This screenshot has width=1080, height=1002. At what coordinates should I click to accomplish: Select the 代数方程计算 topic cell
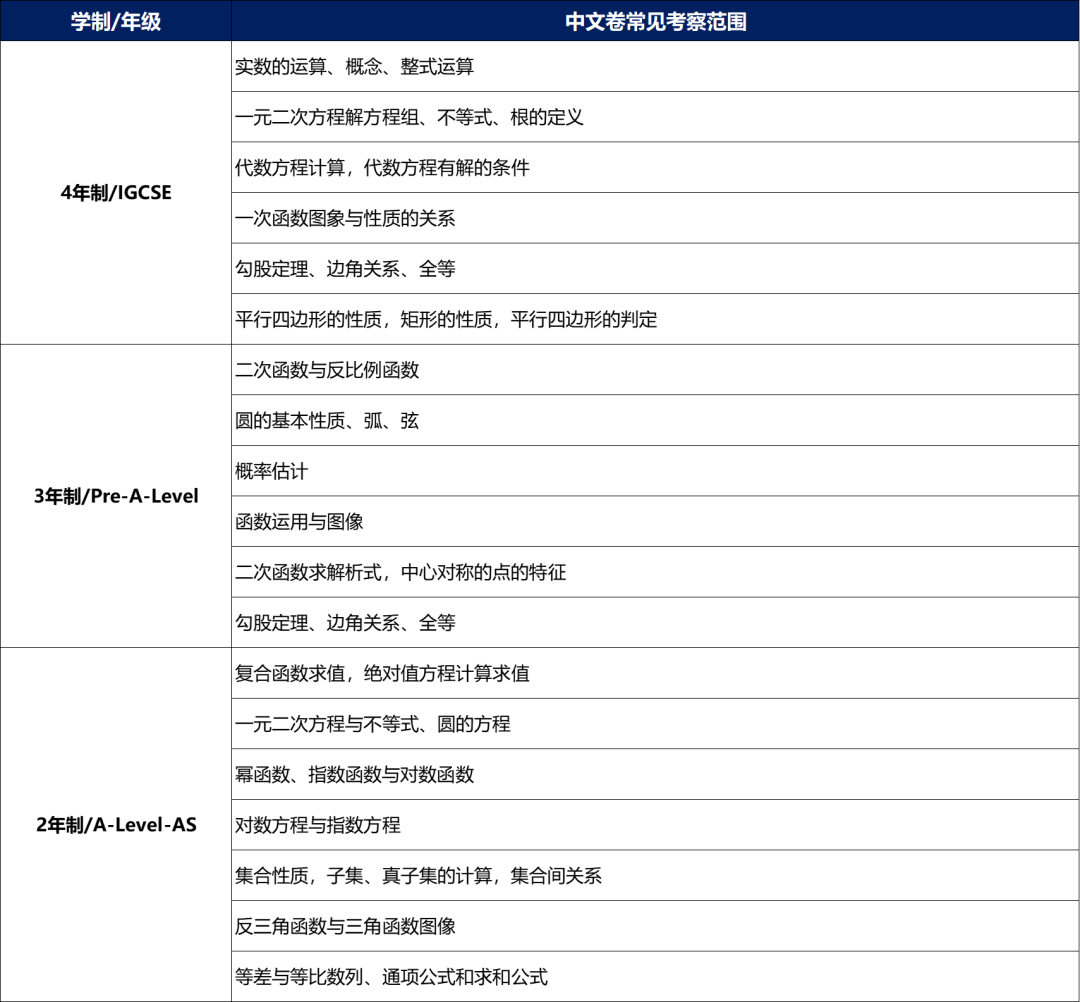coord(382,168)
